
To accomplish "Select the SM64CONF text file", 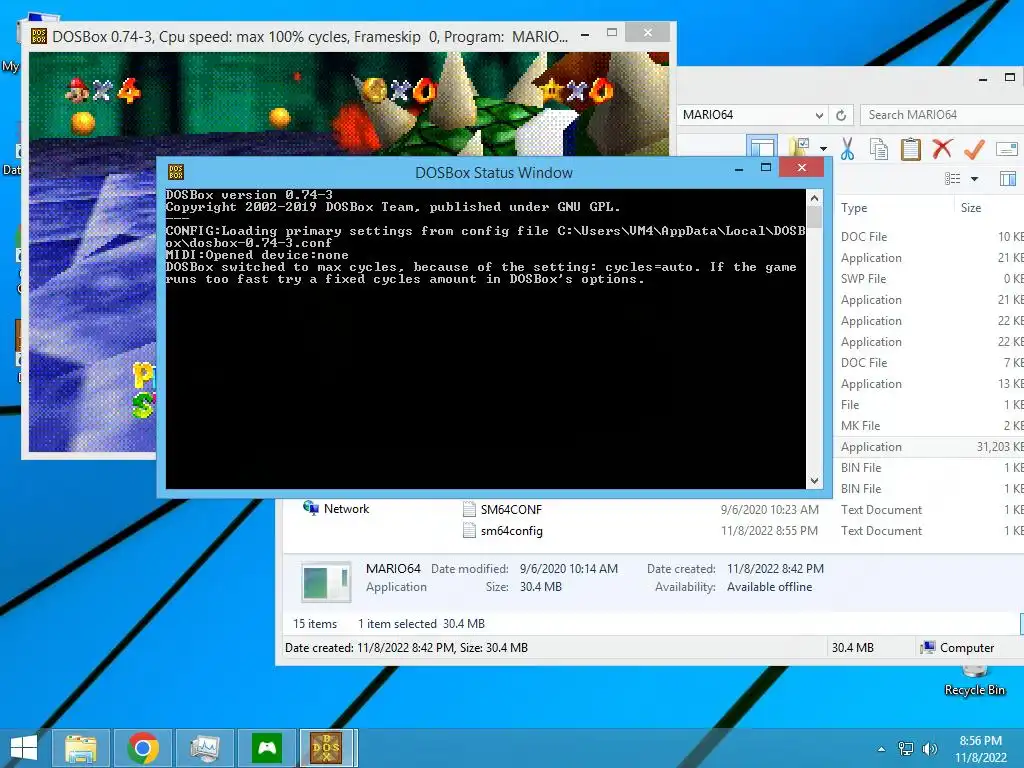I will click(511, 509).
